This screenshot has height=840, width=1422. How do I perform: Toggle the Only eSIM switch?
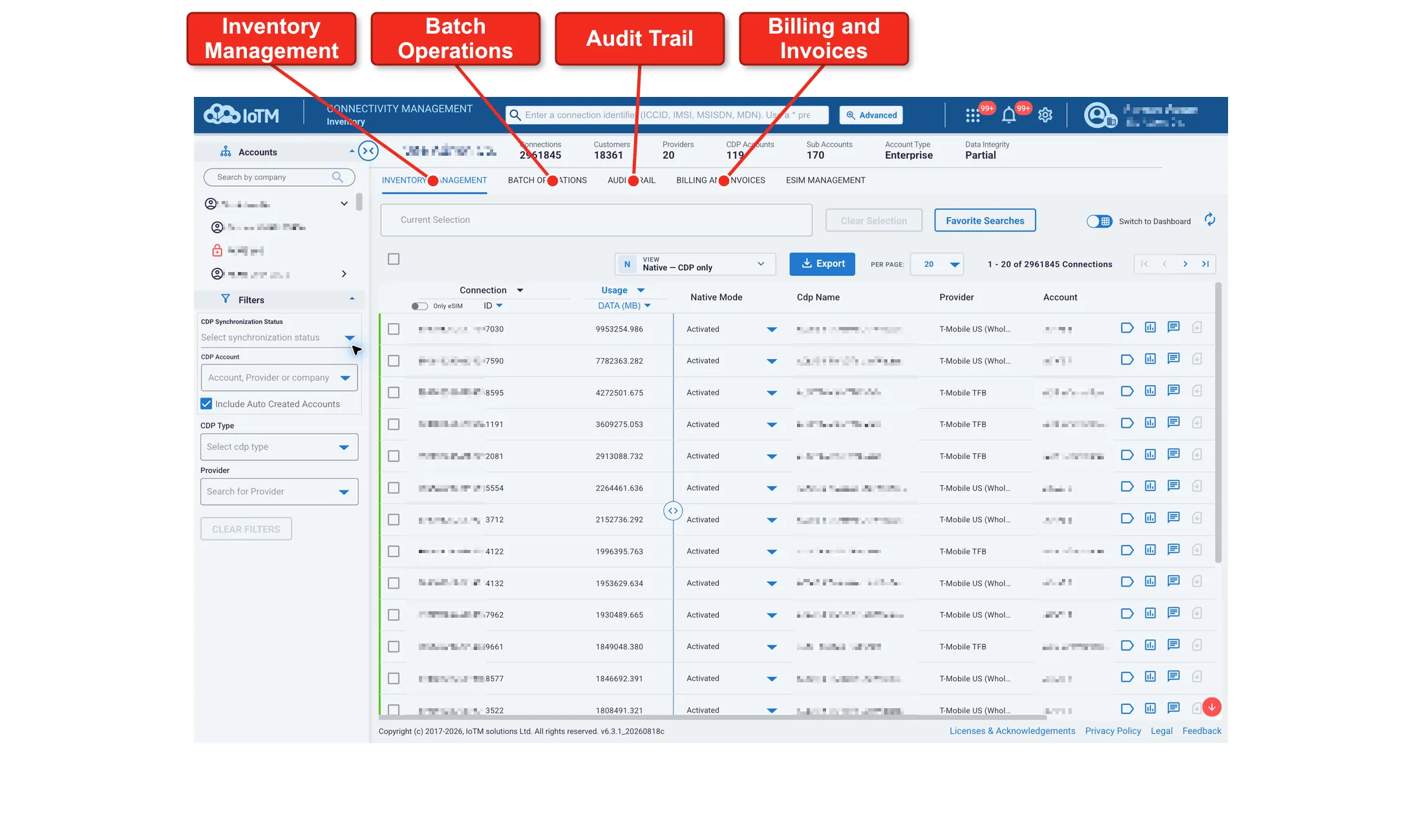coord(419,306)
